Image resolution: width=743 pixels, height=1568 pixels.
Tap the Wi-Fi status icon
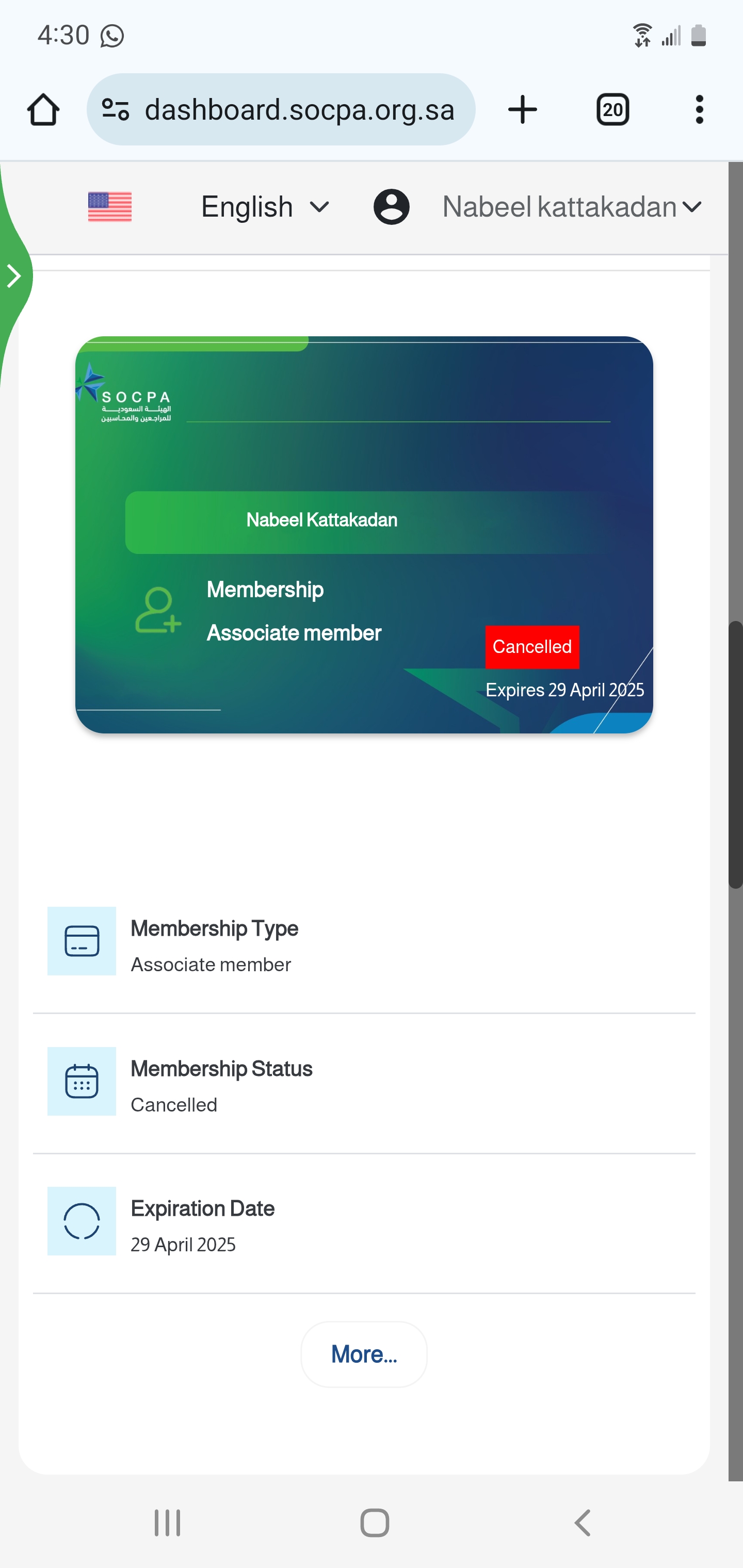(x=641, y=35)
